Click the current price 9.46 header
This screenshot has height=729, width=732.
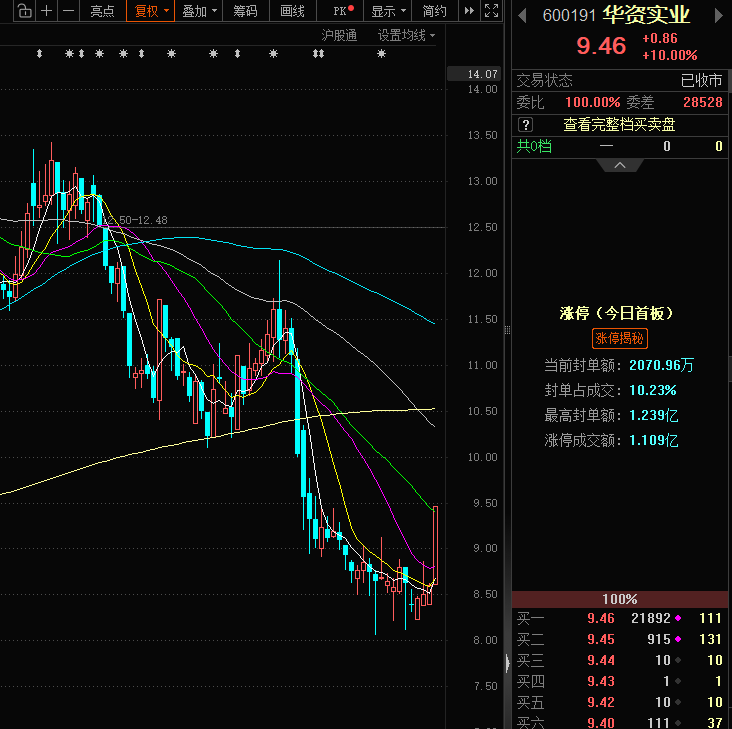tap(601, 46)
